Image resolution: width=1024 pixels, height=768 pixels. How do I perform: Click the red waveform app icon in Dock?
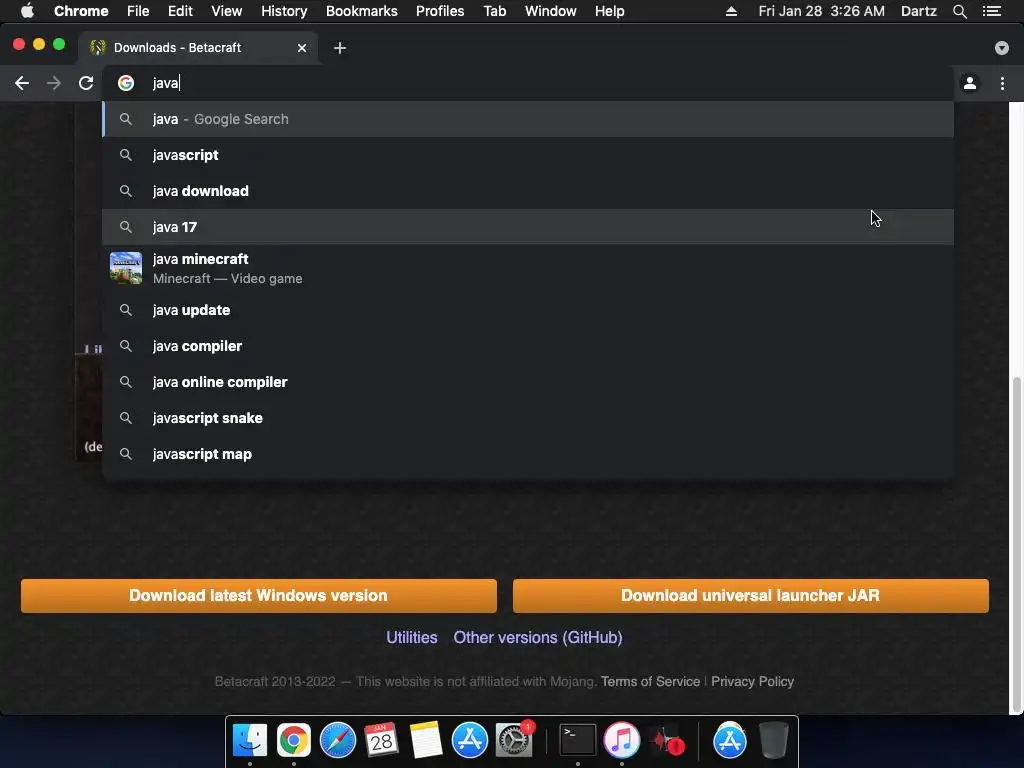tap(667, 741)
